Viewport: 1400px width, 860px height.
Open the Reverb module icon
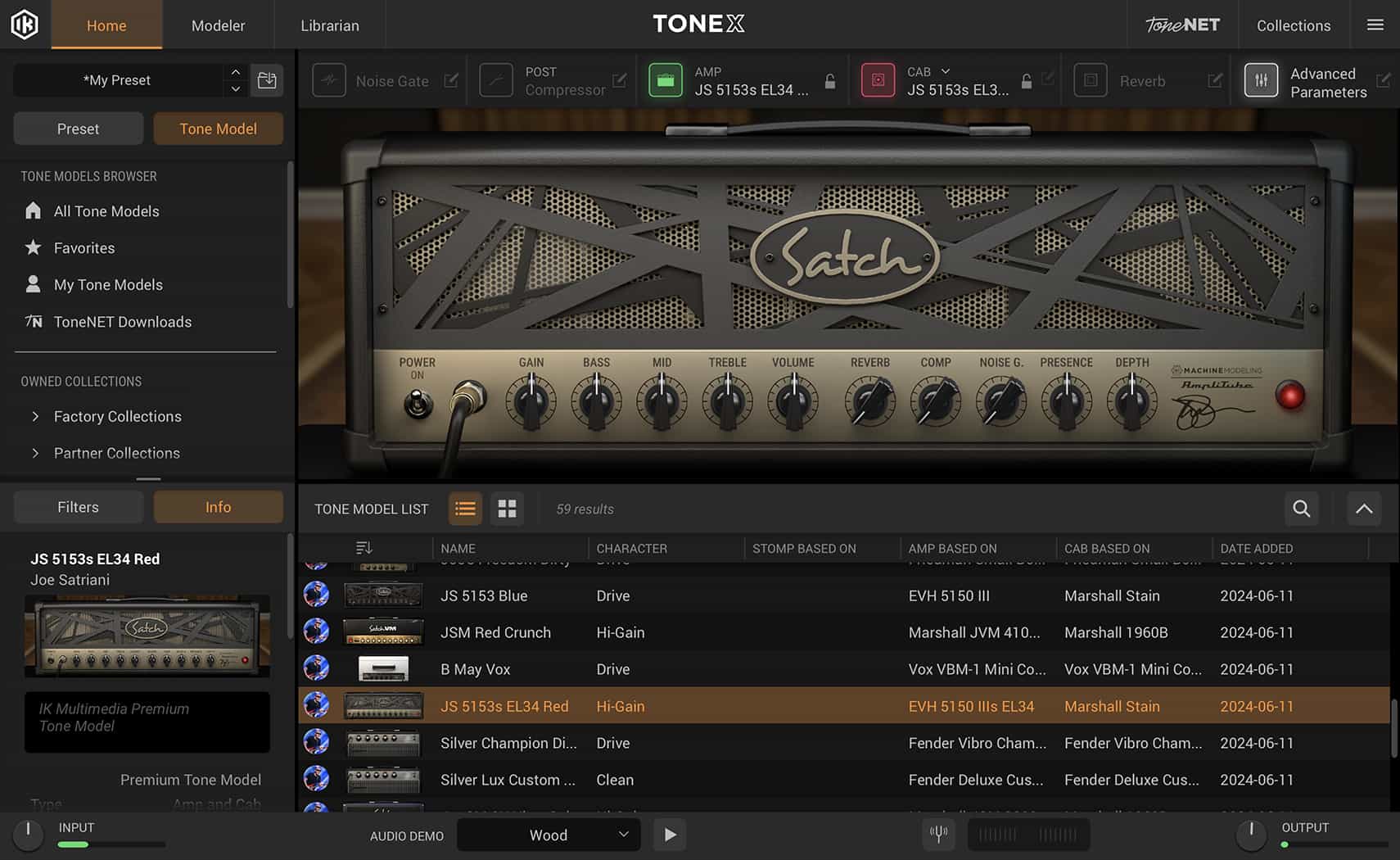(x=1091, y=80)
